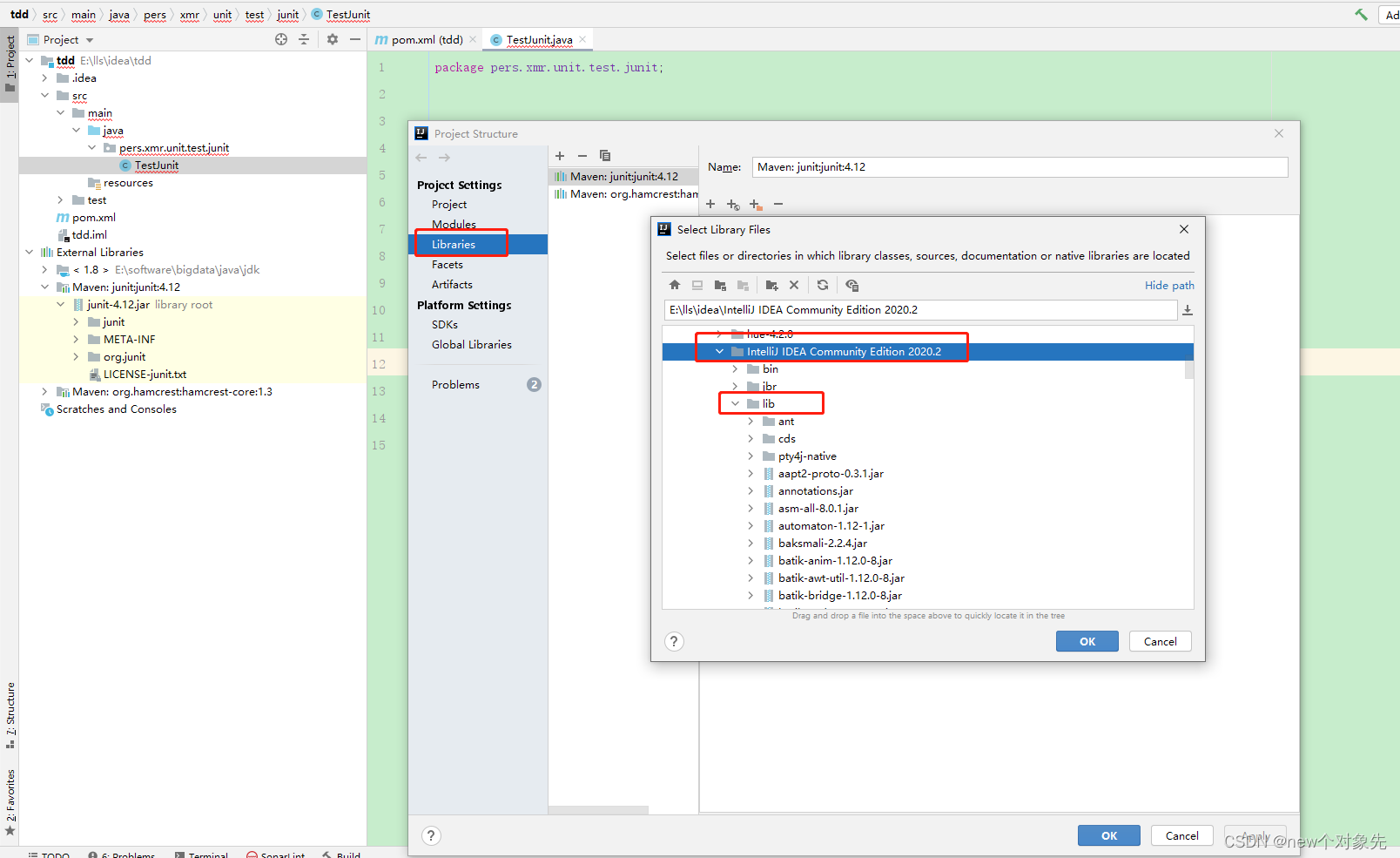
Task: Open the Structure side tool tab
Action: point(10,716)
